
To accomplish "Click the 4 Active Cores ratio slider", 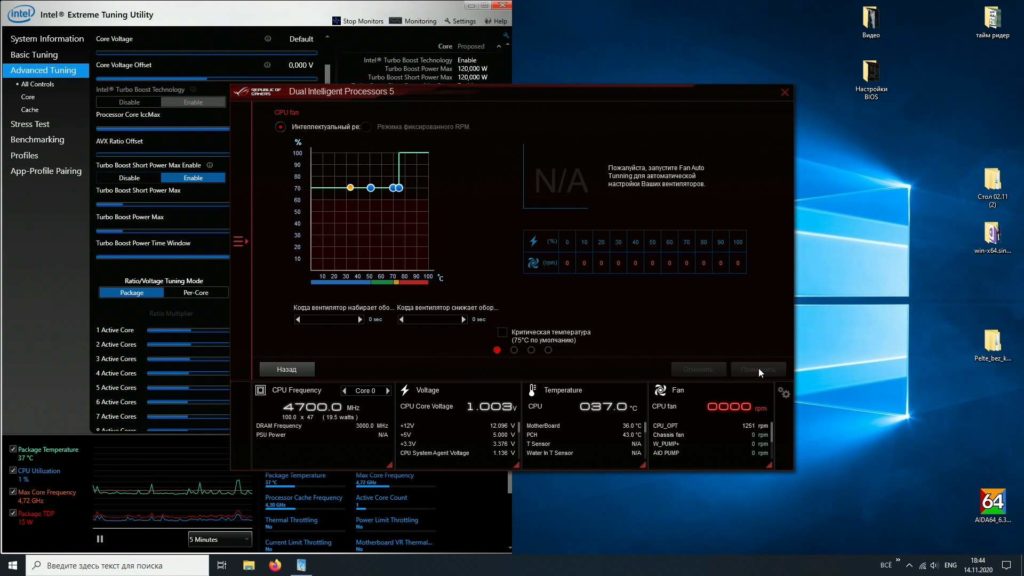I will click(188, 374).
